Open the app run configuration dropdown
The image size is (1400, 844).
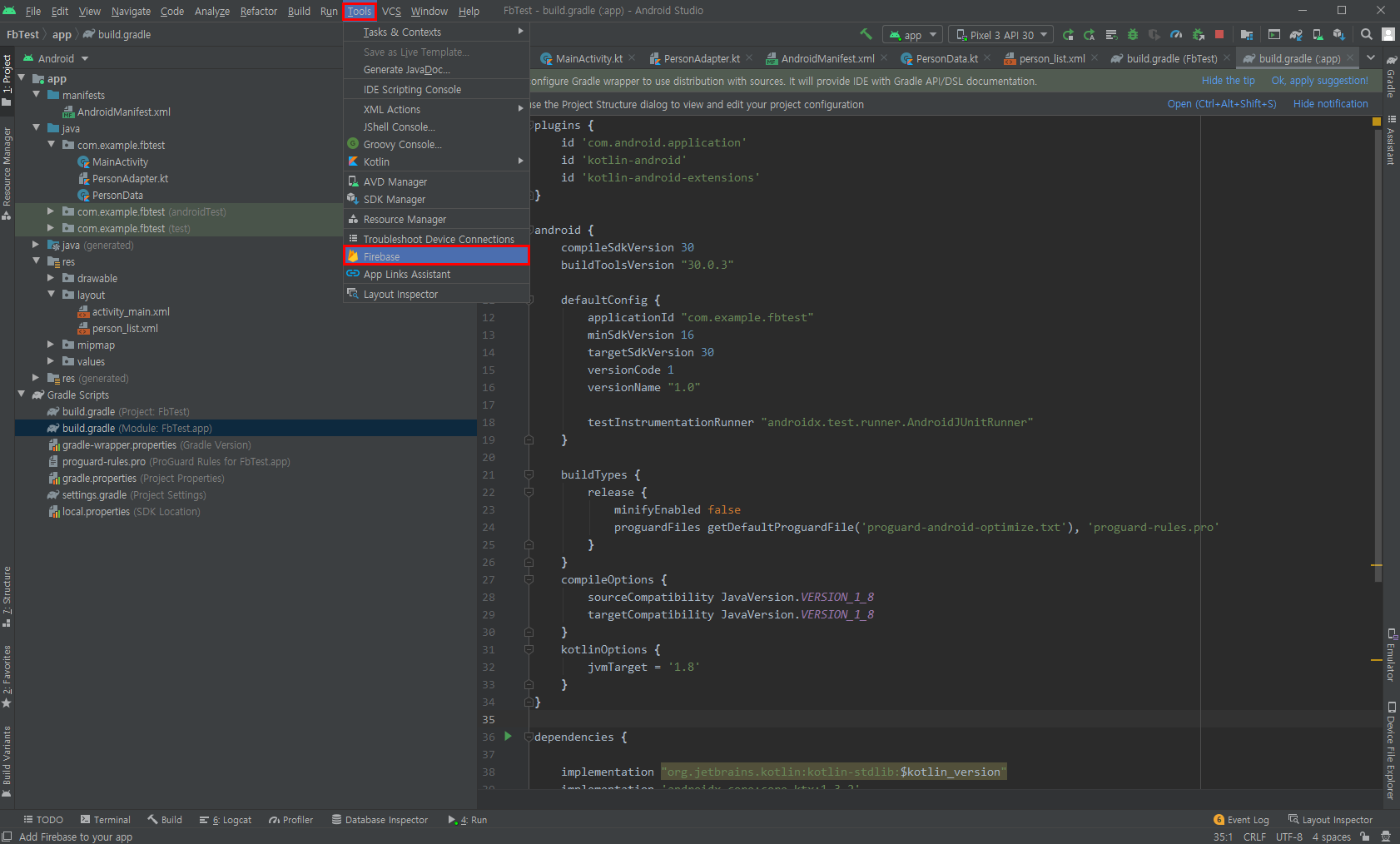pyautogui.click(x=912, y=34)
